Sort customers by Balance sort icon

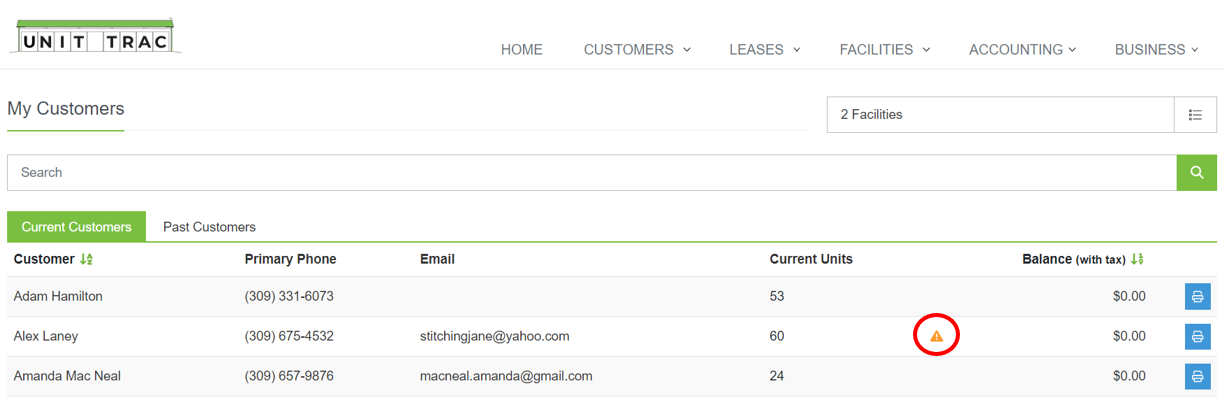pyautogui.click(x=1137, y=259)
